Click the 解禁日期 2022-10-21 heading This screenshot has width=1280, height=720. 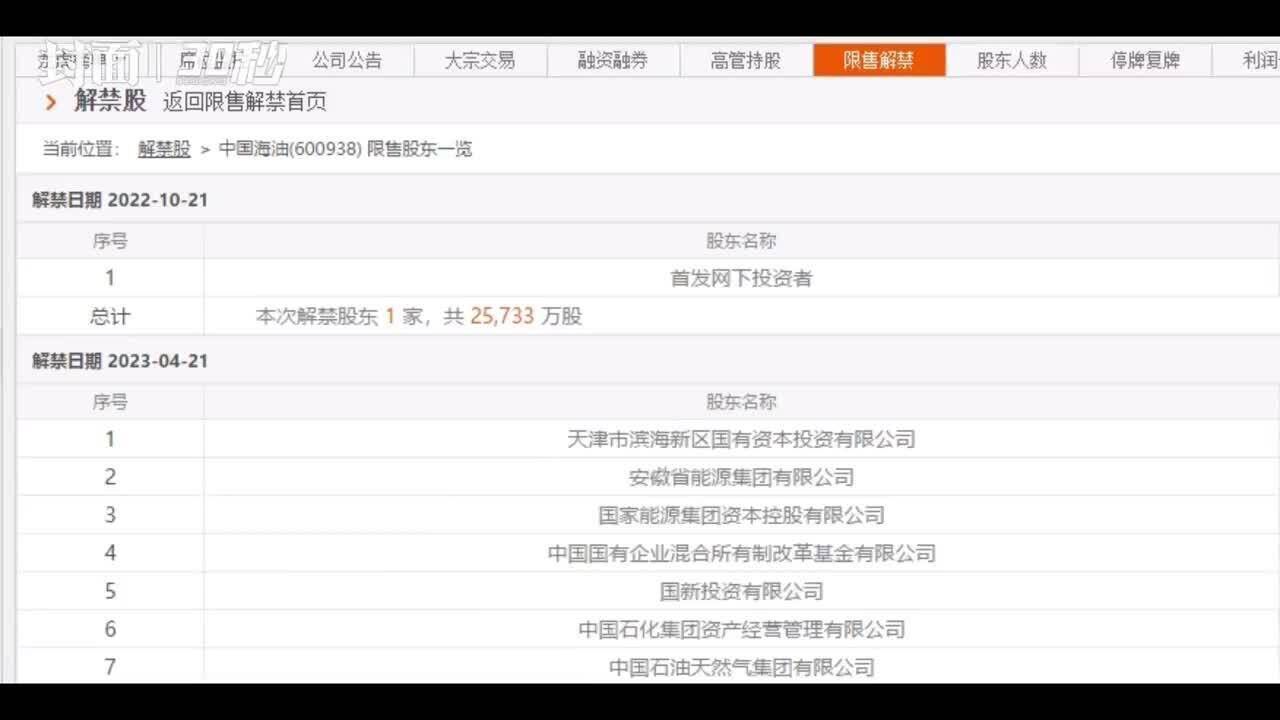click(x=120, y=200)
